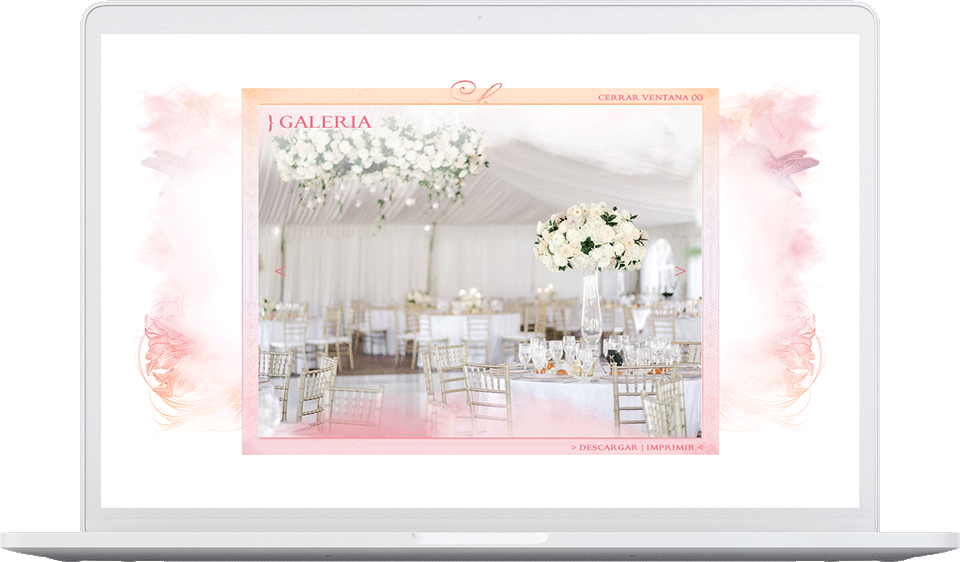The width and height of the screenshot is (960, 562).
Task: Click the glass vase under the bouquet
Action: 591,306
